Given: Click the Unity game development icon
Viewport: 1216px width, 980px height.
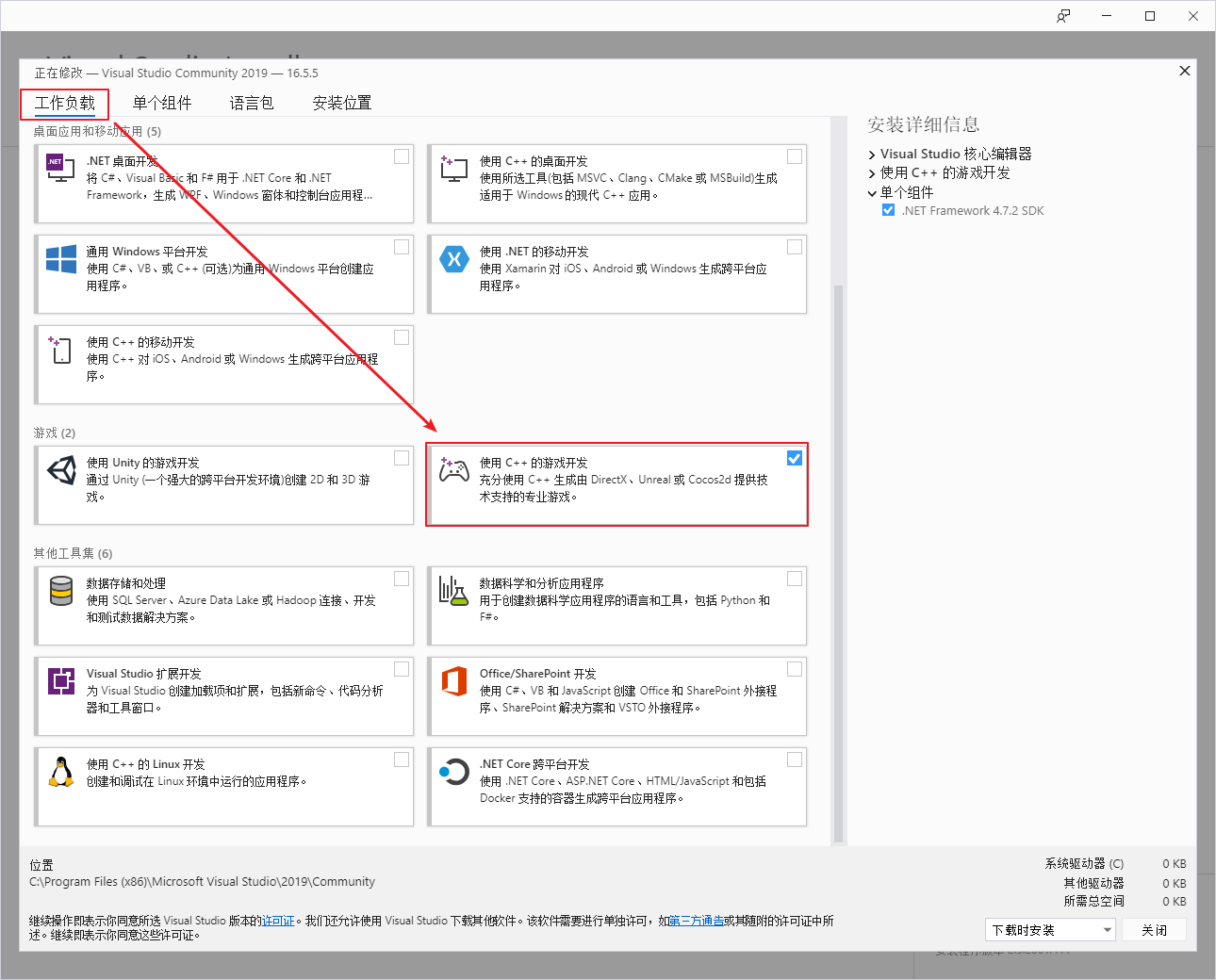Looking at the screenshot, I should coord(61,470).
